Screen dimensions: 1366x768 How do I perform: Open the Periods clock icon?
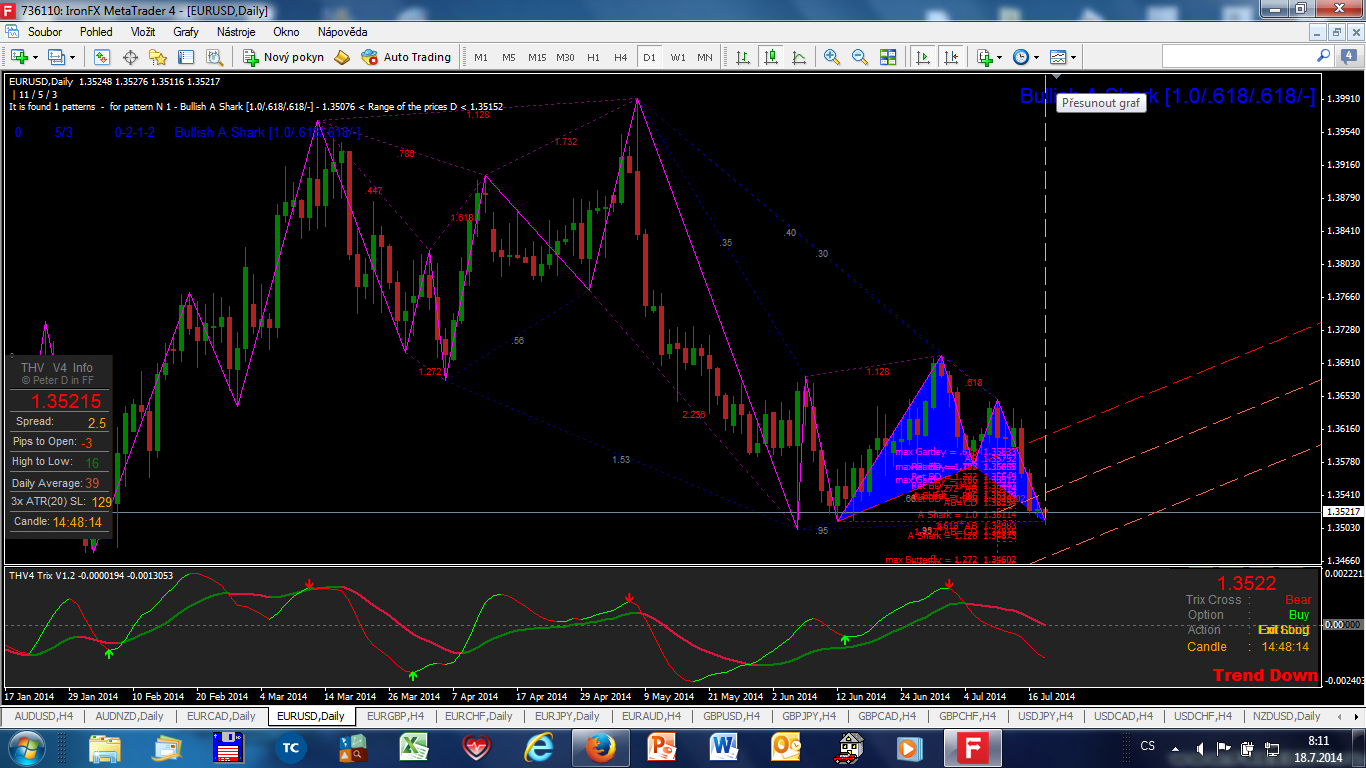[x=1020, y=57]
